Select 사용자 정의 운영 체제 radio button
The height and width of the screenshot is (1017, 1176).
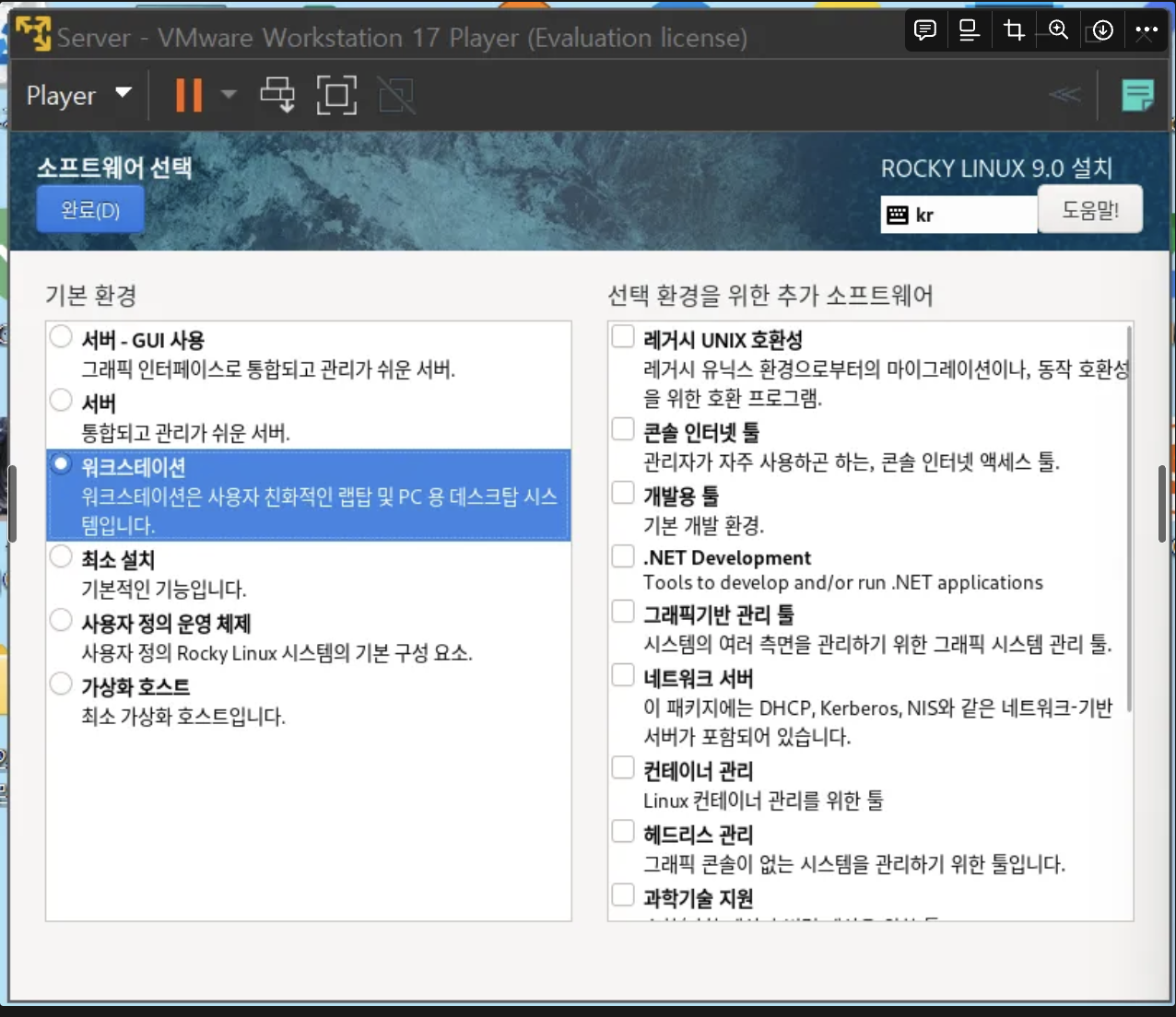click(61, 620)
